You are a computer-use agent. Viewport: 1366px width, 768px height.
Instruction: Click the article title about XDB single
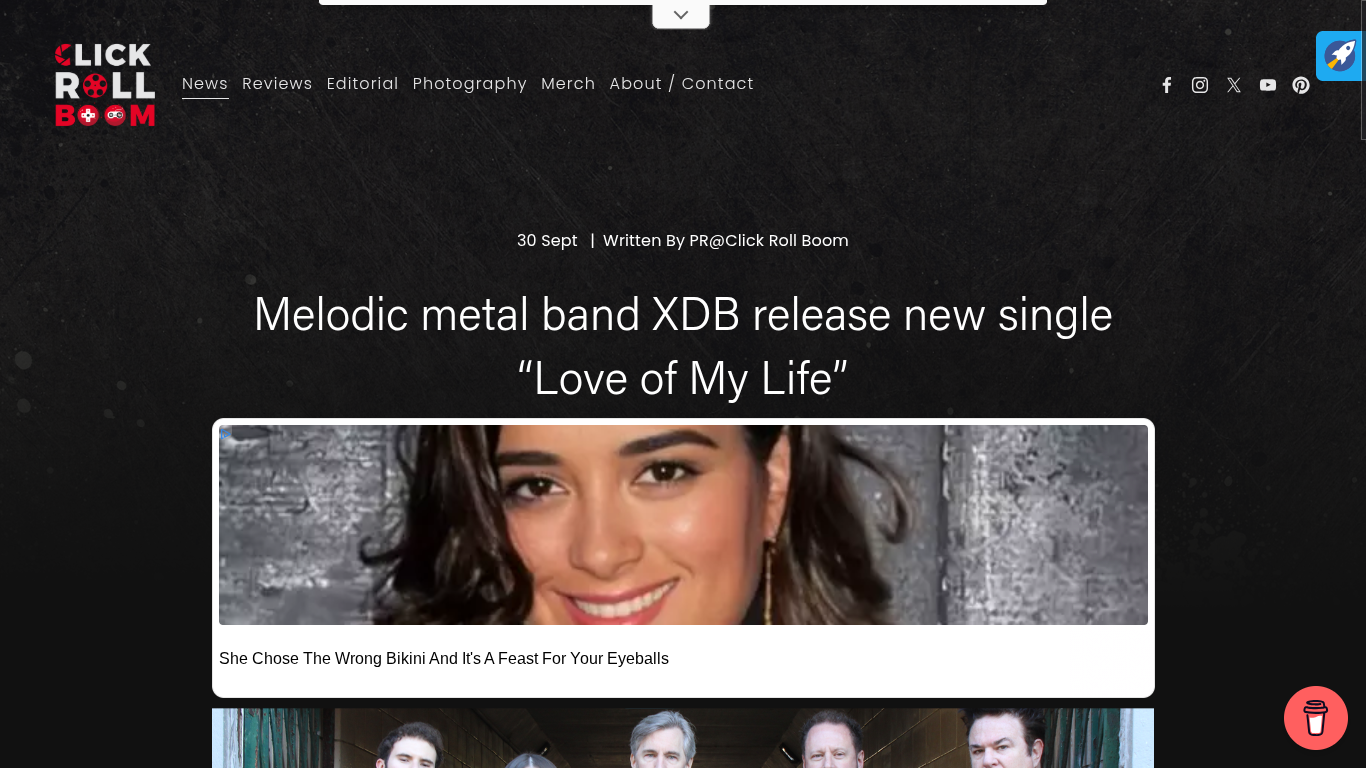point(683,346)
